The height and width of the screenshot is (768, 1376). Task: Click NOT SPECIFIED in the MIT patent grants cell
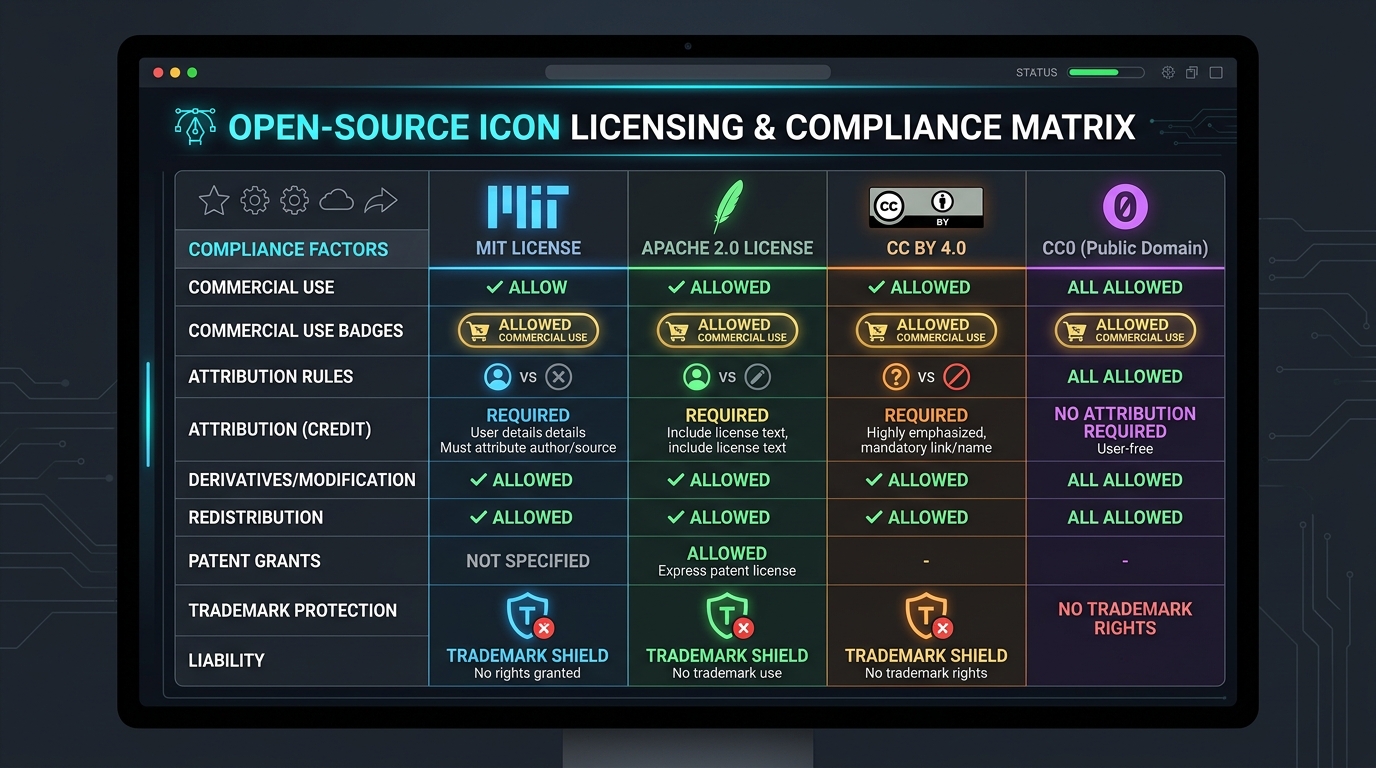(528, 561)
